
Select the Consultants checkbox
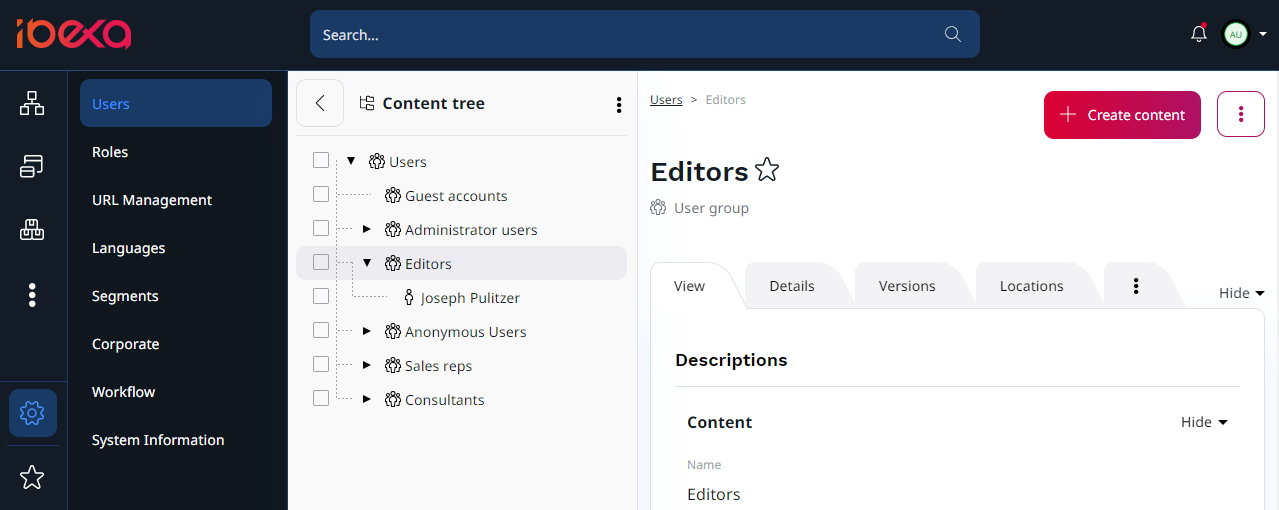coord(321,398)
